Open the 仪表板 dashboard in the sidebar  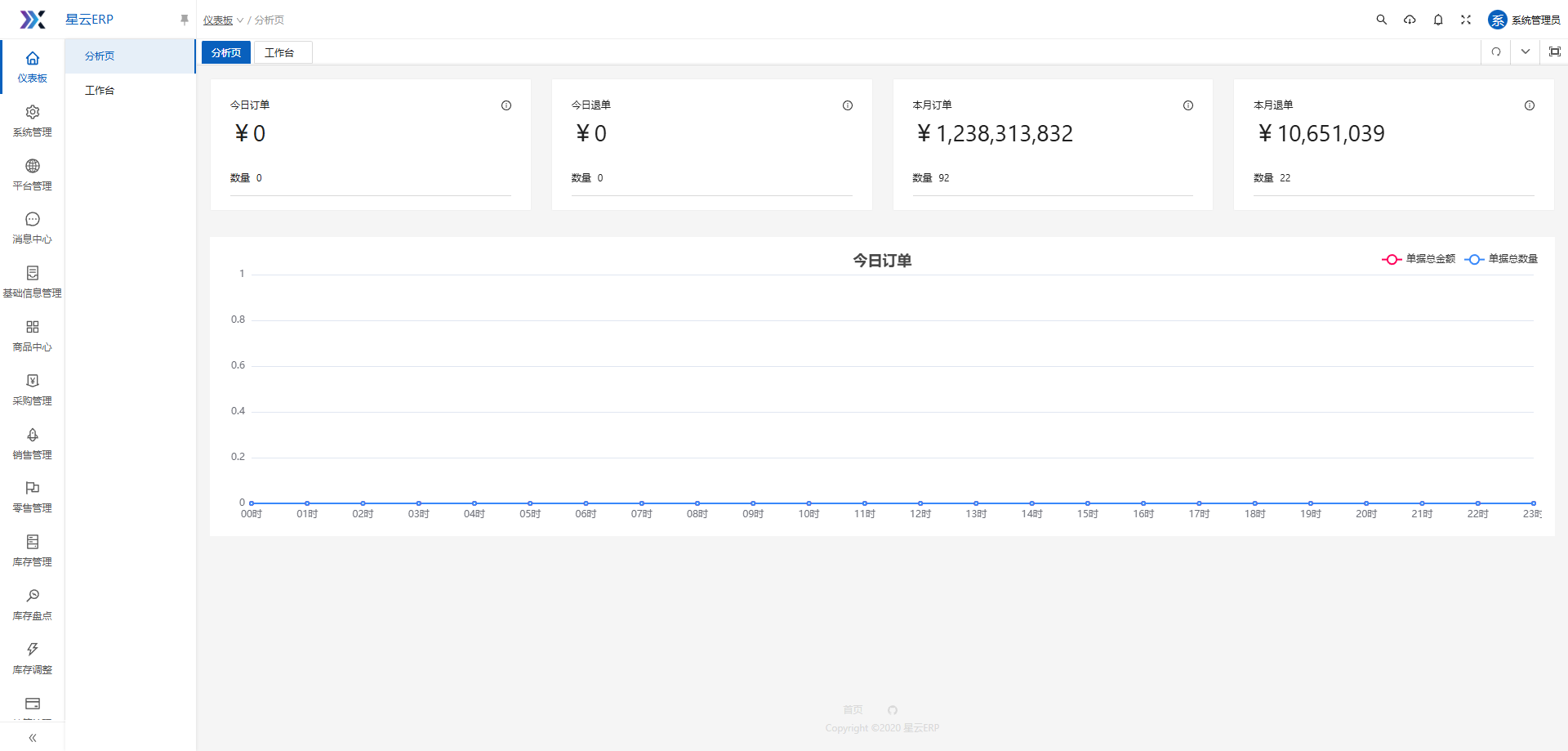point(33,67)
